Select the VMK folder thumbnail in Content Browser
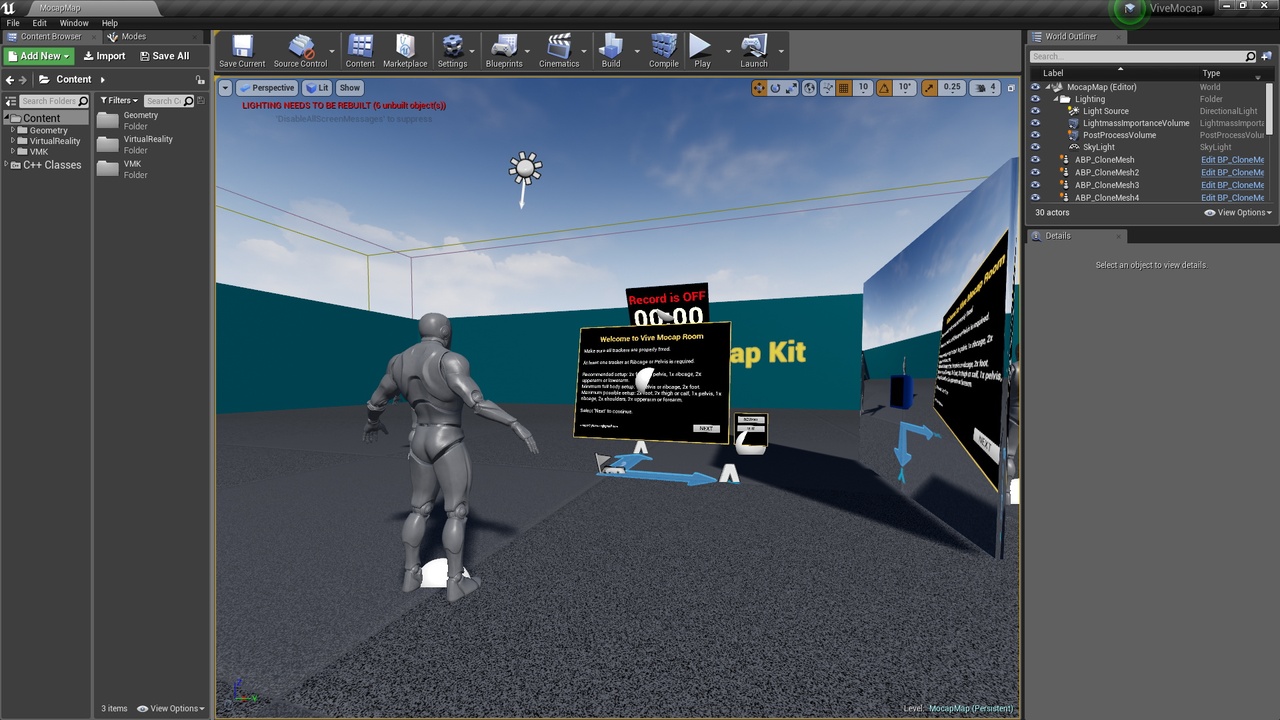1280x720 pixels. (108, 168)
